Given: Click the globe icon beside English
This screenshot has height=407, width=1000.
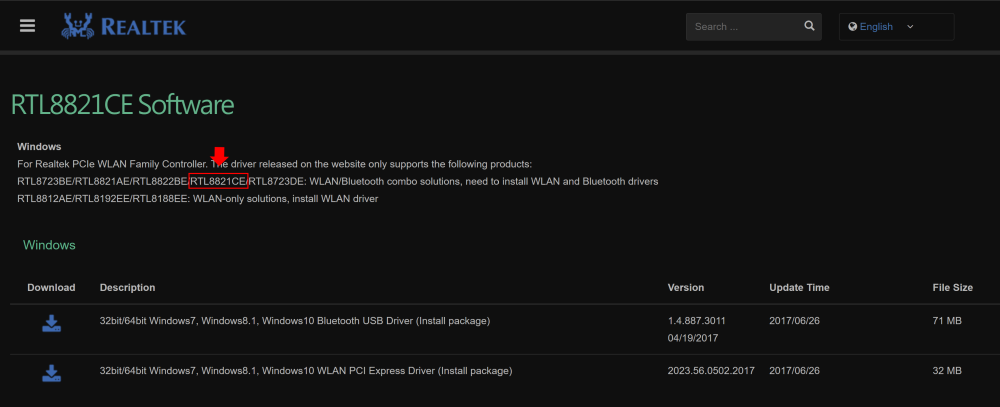Looking at the screenshot, I should point(852,27).
